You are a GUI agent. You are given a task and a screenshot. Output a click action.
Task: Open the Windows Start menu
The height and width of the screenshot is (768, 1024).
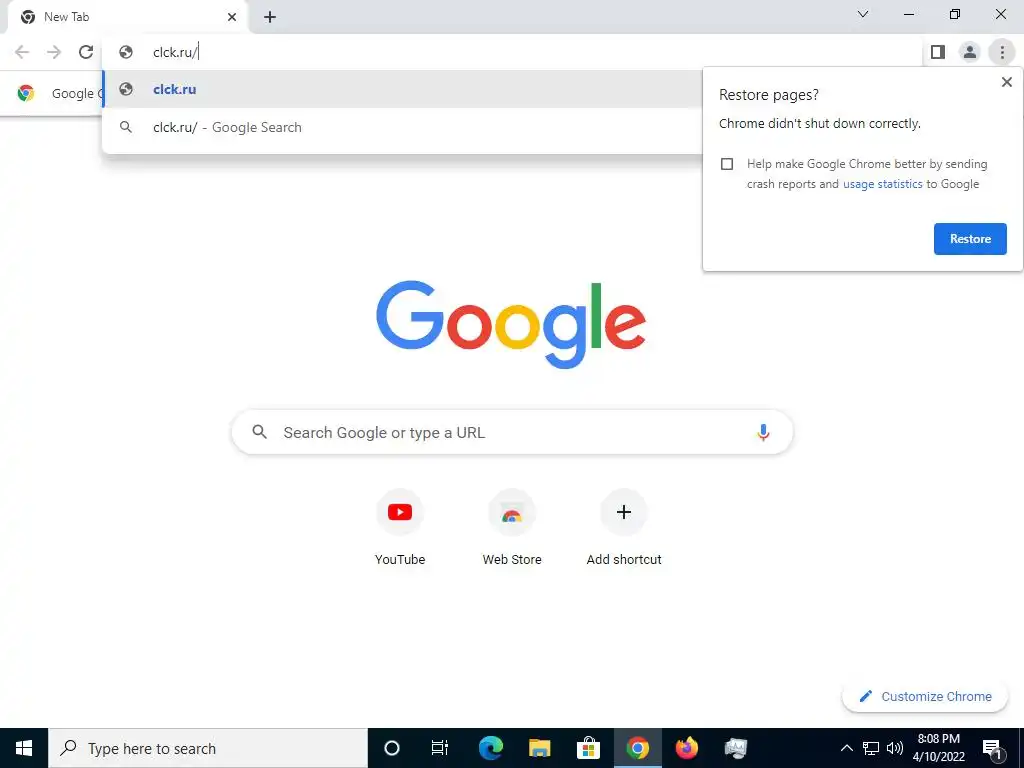pyautogui.click(x=24, y=748)
